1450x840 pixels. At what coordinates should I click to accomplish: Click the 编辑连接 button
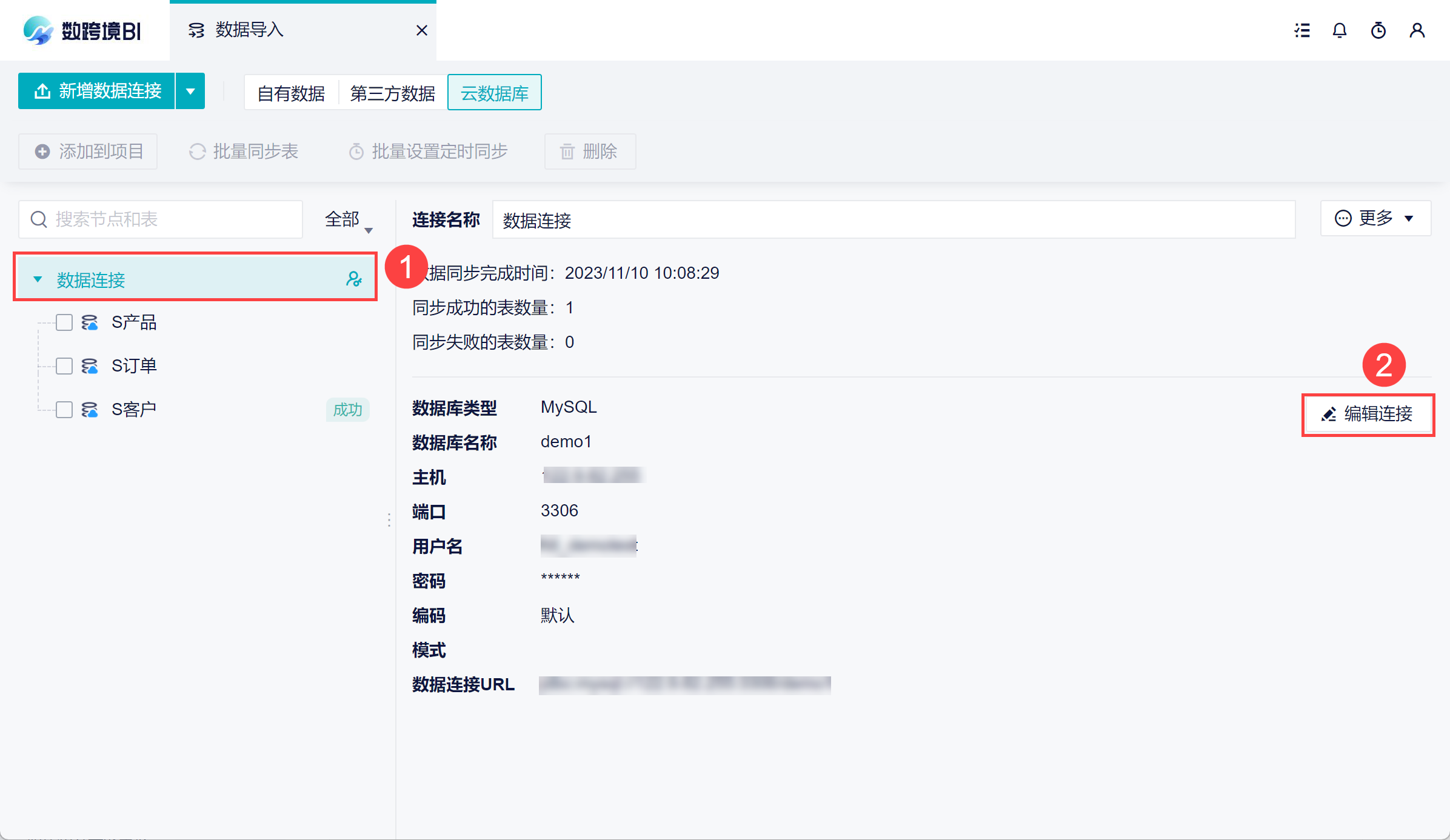pos(1368,414)
